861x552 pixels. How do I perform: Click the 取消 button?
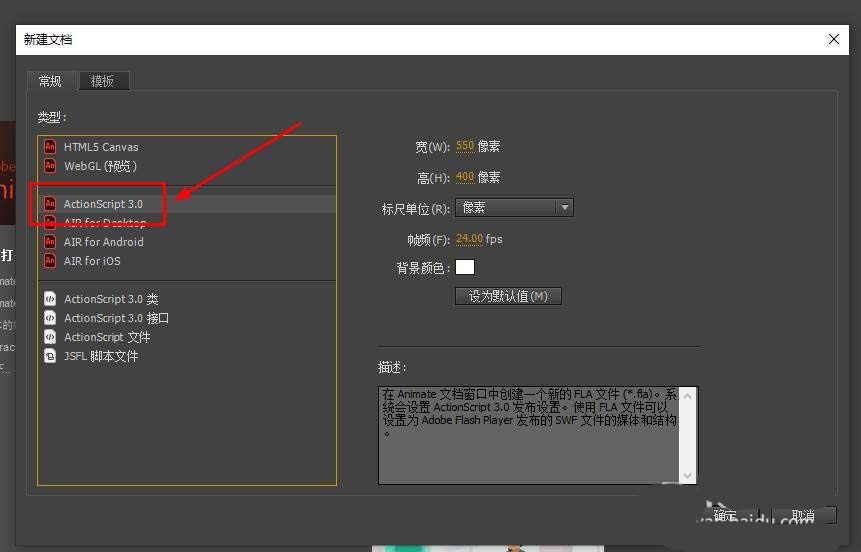(804, 515)
